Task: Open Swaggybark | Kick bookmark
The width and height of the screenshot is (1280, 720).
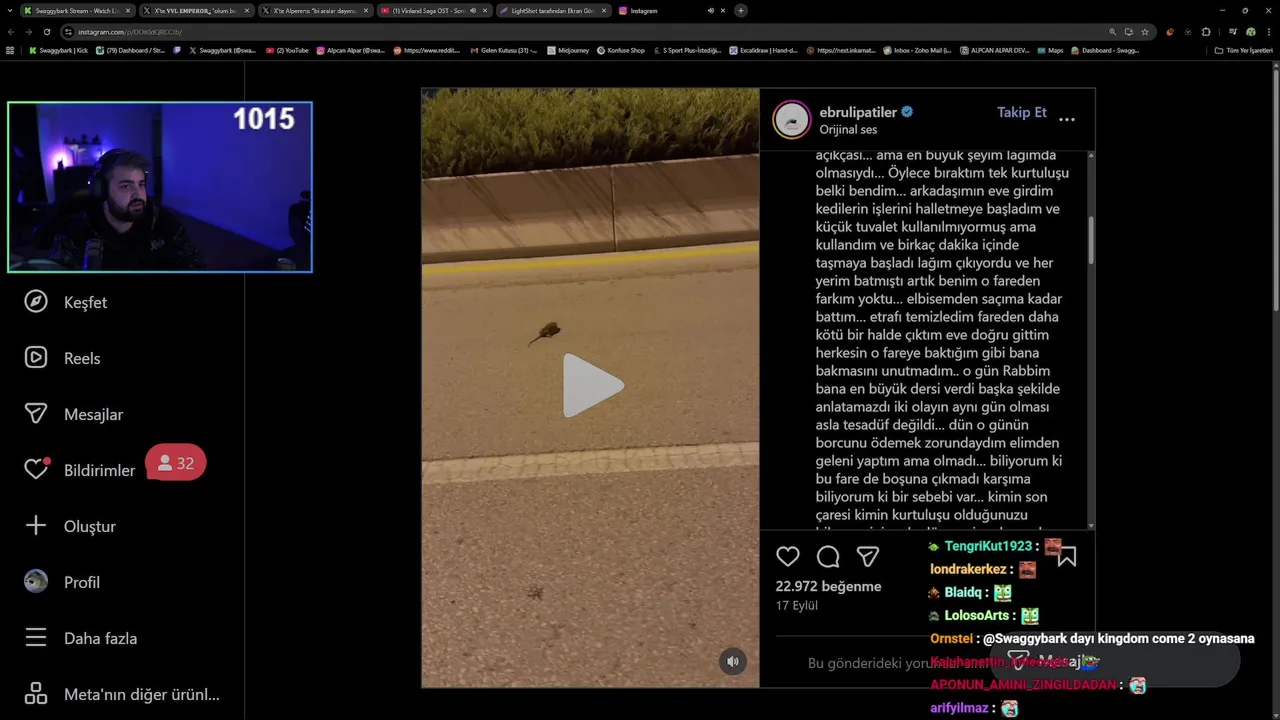Action: click(x=59, y=50)
